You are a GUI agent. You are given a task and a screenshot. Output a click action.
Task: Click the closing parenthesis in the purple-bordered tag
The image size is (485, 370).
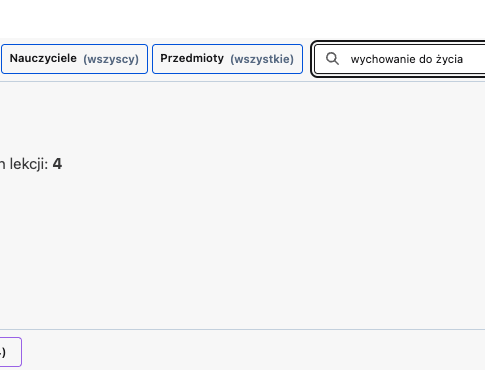3,352
